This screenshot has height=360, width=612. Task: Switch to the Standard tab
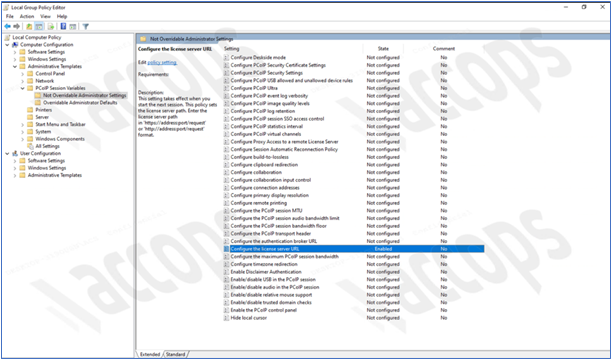(x=175, y=355)
